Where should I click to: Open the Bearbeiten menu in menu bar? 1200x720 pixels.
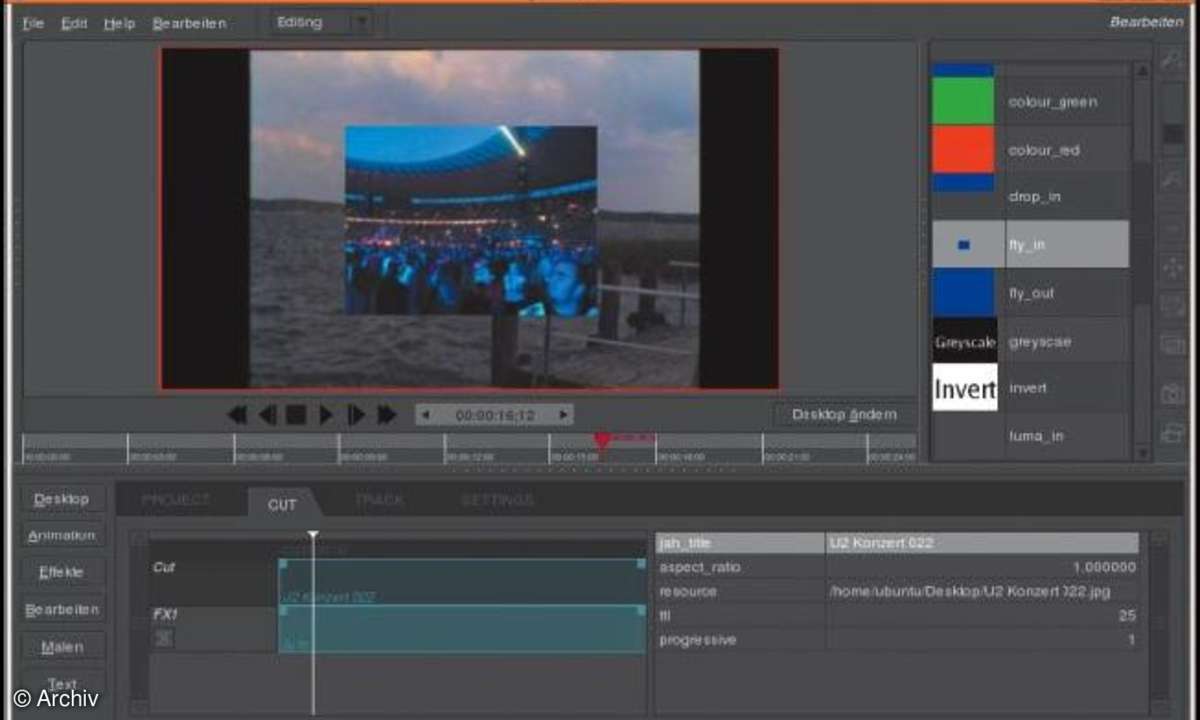pos(189,22)
